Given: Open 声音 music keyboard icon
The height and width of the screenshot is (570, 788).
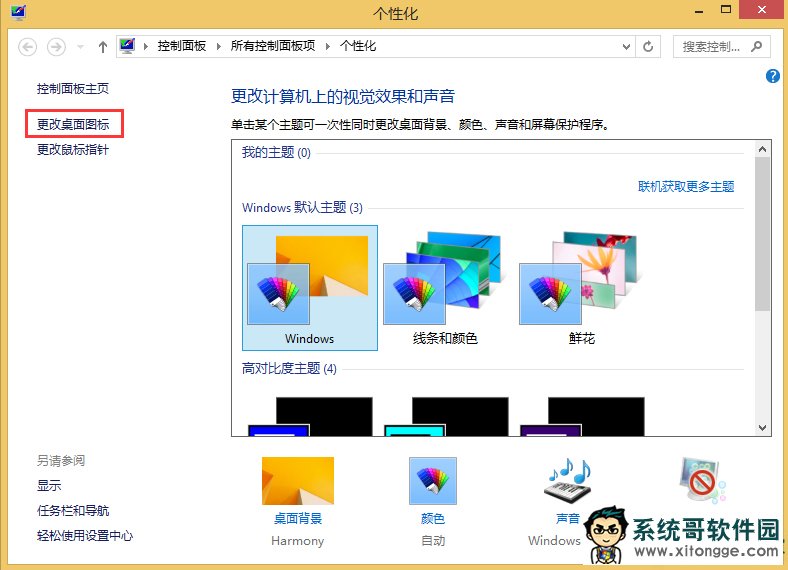Looking at the screenshot, I should [x=568, y=481].
